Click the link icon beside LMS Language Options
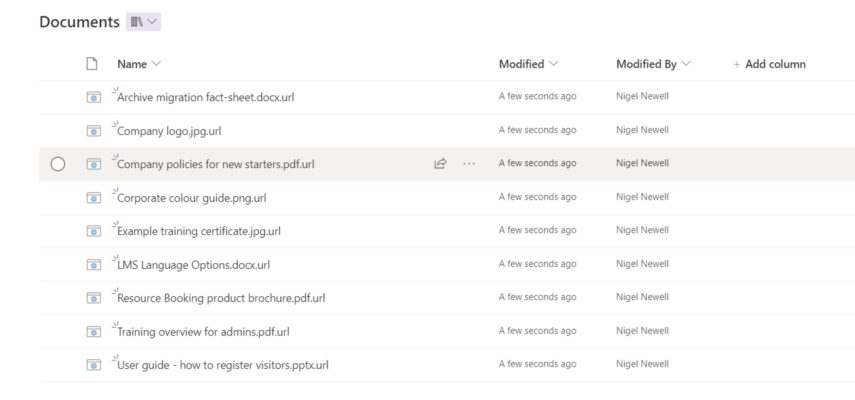This screenshot has width=855, height=400. pyautogui.click(x=94, y=264)
